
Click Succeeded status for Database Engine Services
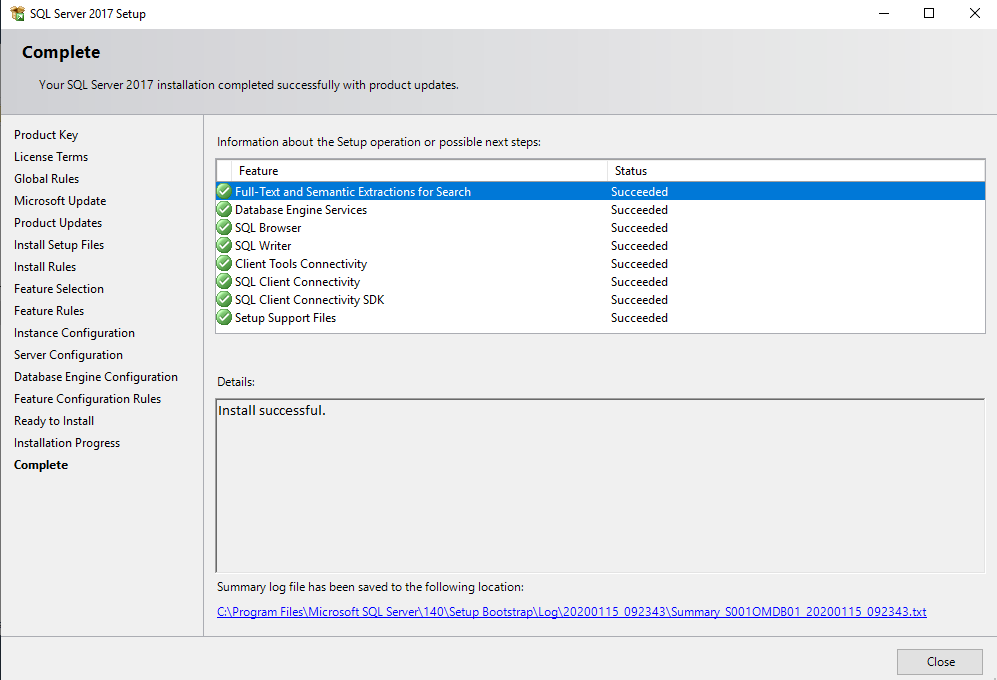point(639,209)
